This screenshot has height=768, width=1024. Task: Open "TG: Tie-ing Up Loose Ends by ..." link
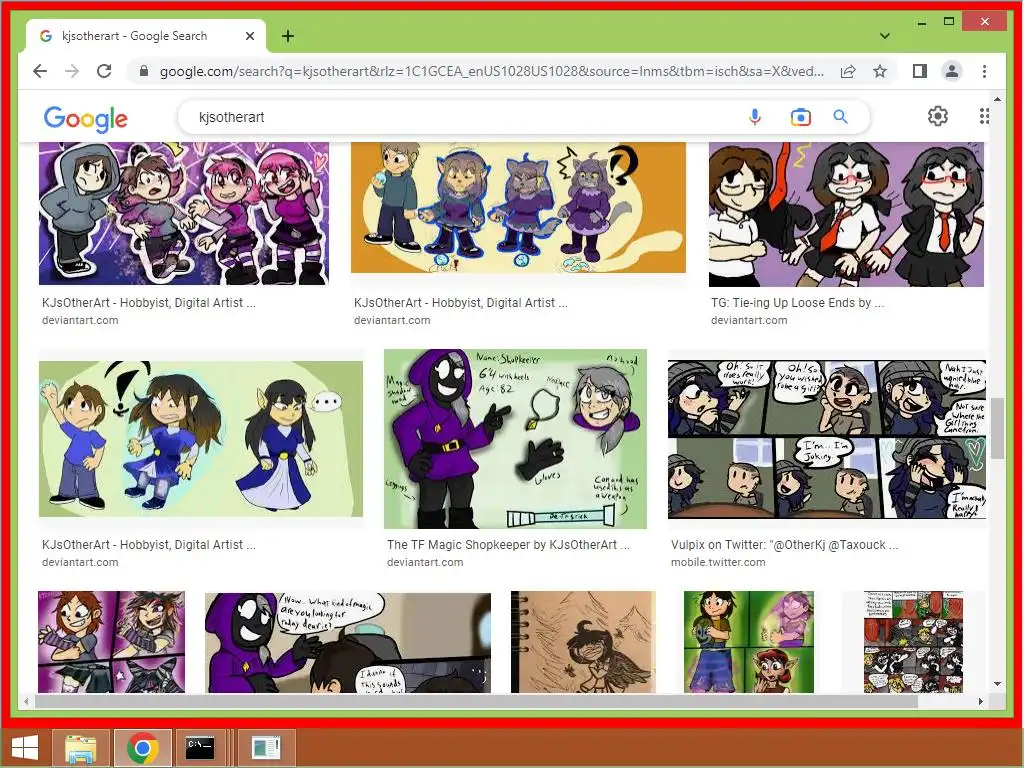pyautogui.click(x=797, y=303)
